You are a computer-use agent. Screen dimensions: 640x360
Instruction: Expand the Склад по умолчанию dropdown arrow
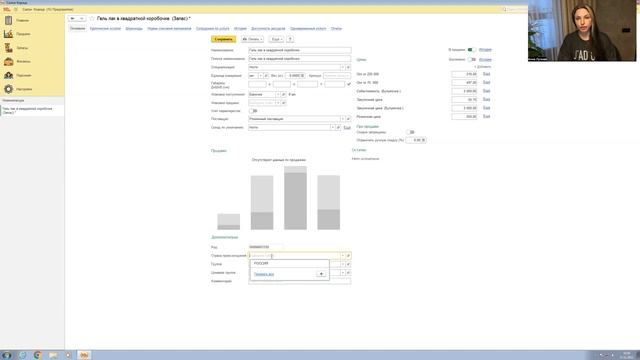tap(333, 127)
